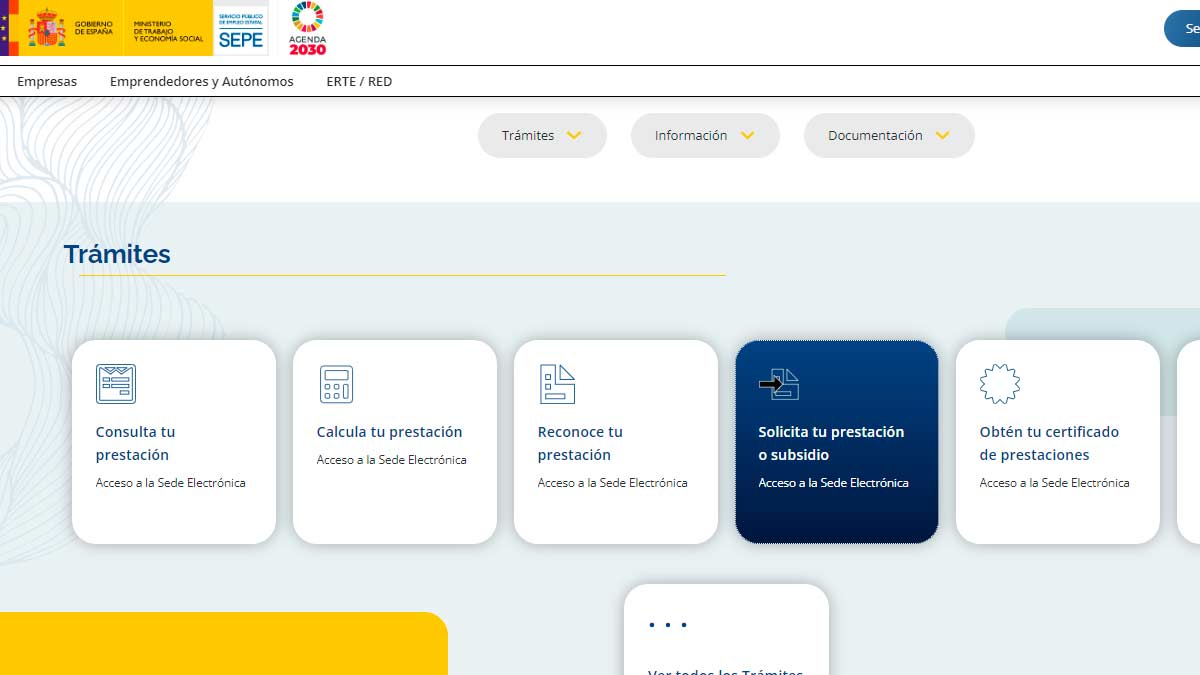Image resolution: width=1200 pixels, height=675 pixels.
Task: Open Emprendedores y Autónomos section
Action: pos(201,81)
